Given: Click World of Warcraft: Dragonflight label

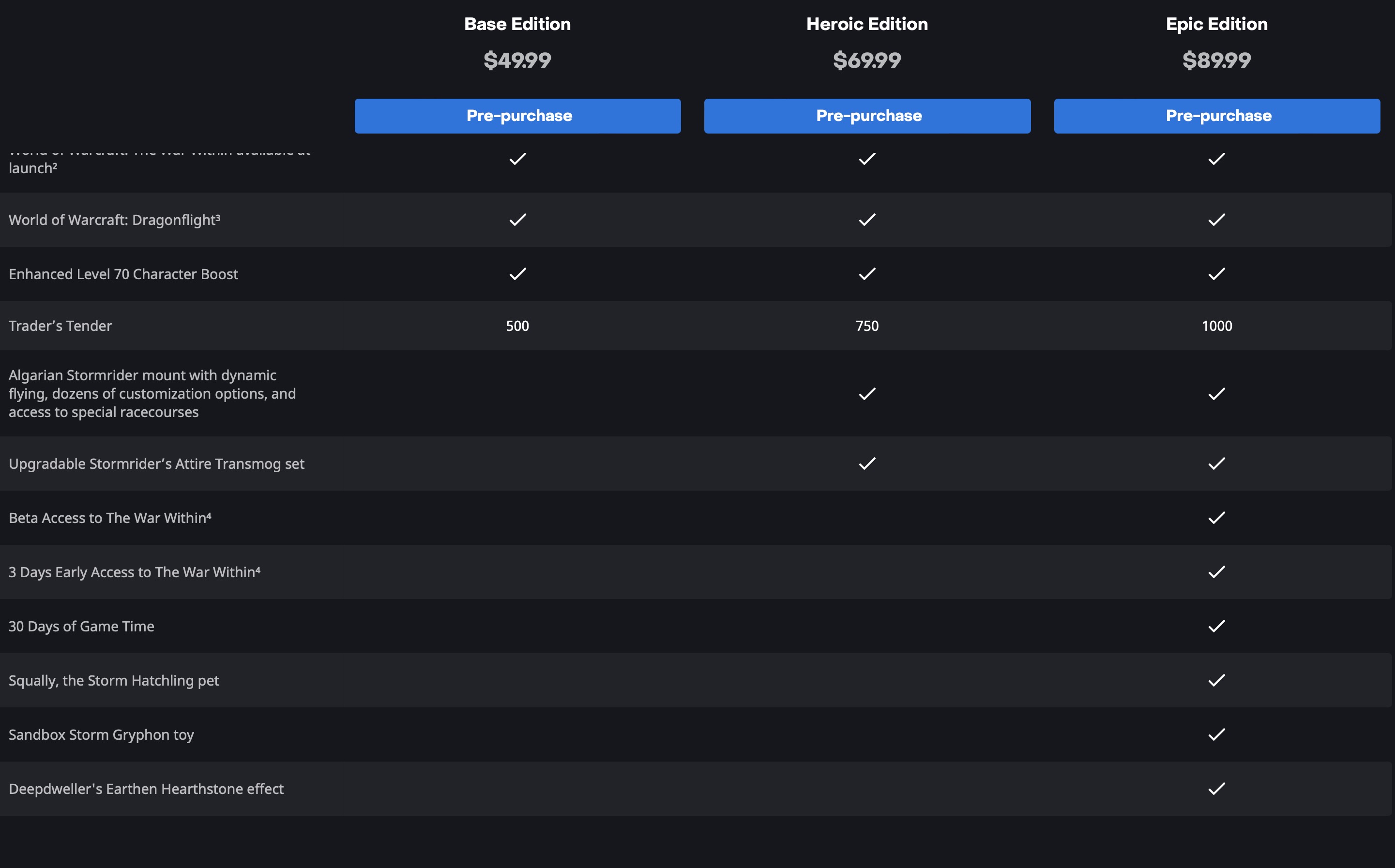Looking at the screenshot, I should pos(114,220).
